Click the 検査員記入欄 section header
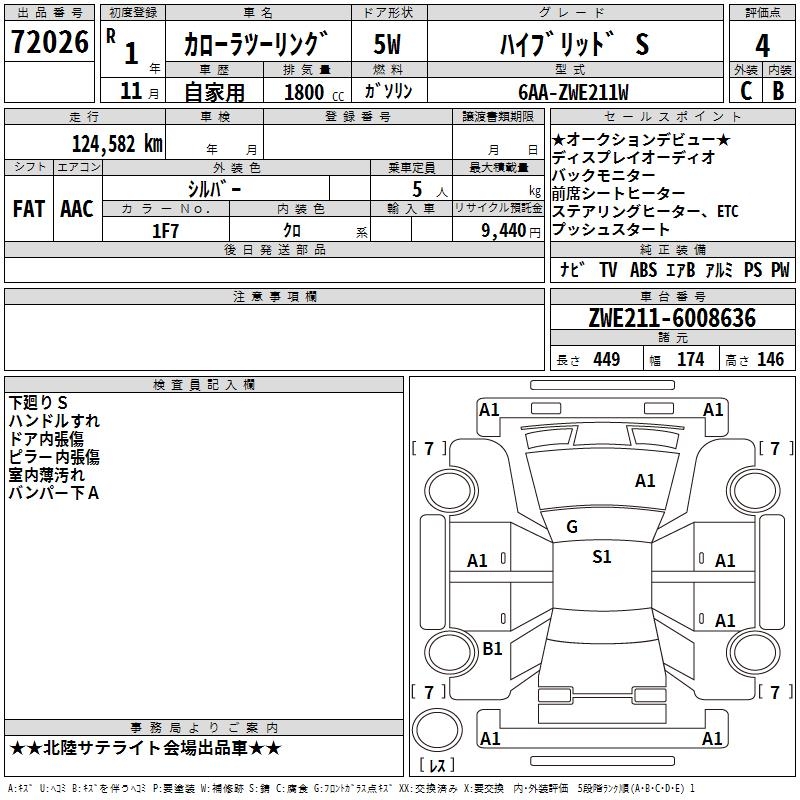The image size is (800, 800). (x=204, y=385)
